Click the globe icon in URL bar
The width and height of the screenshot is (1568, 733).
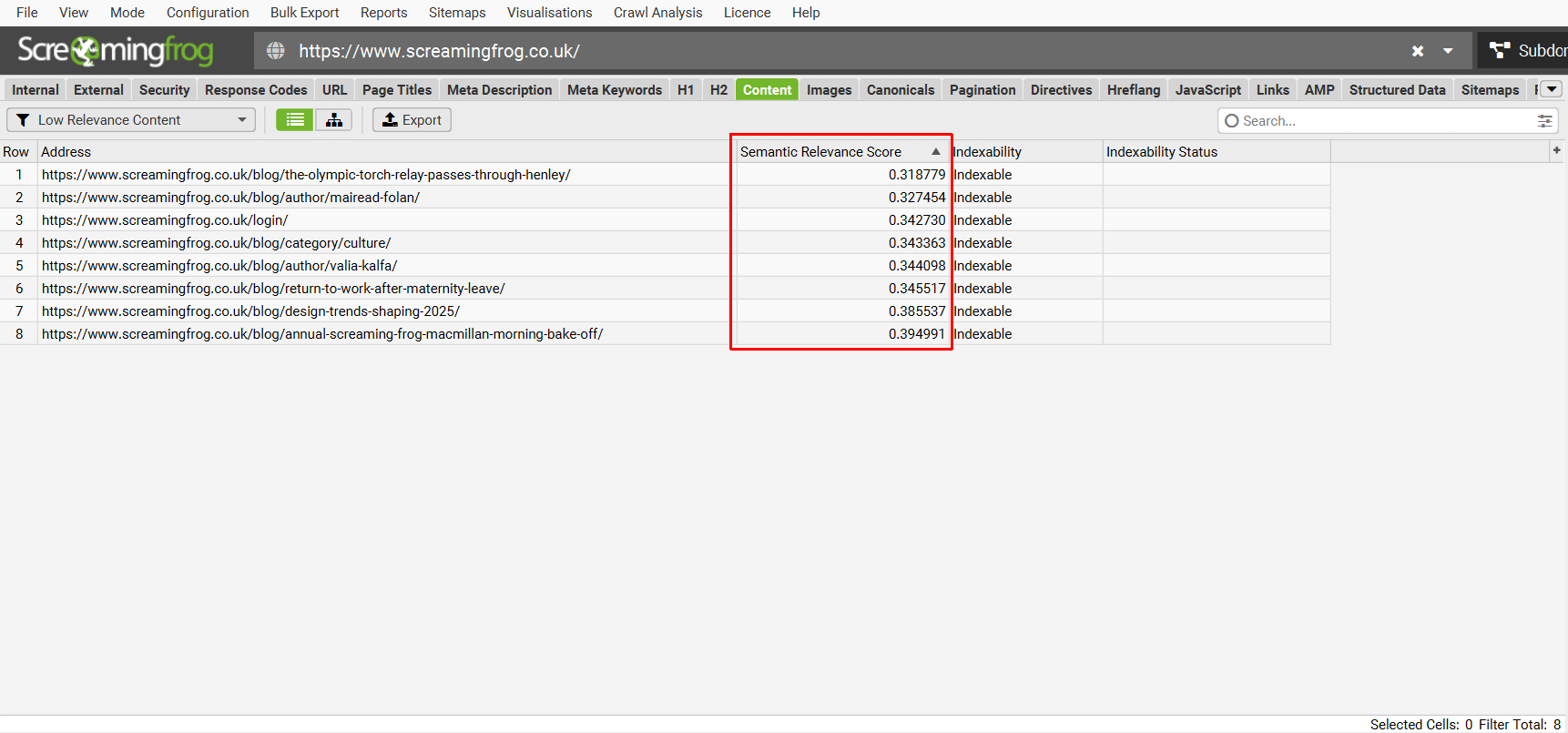coord(276,51)
